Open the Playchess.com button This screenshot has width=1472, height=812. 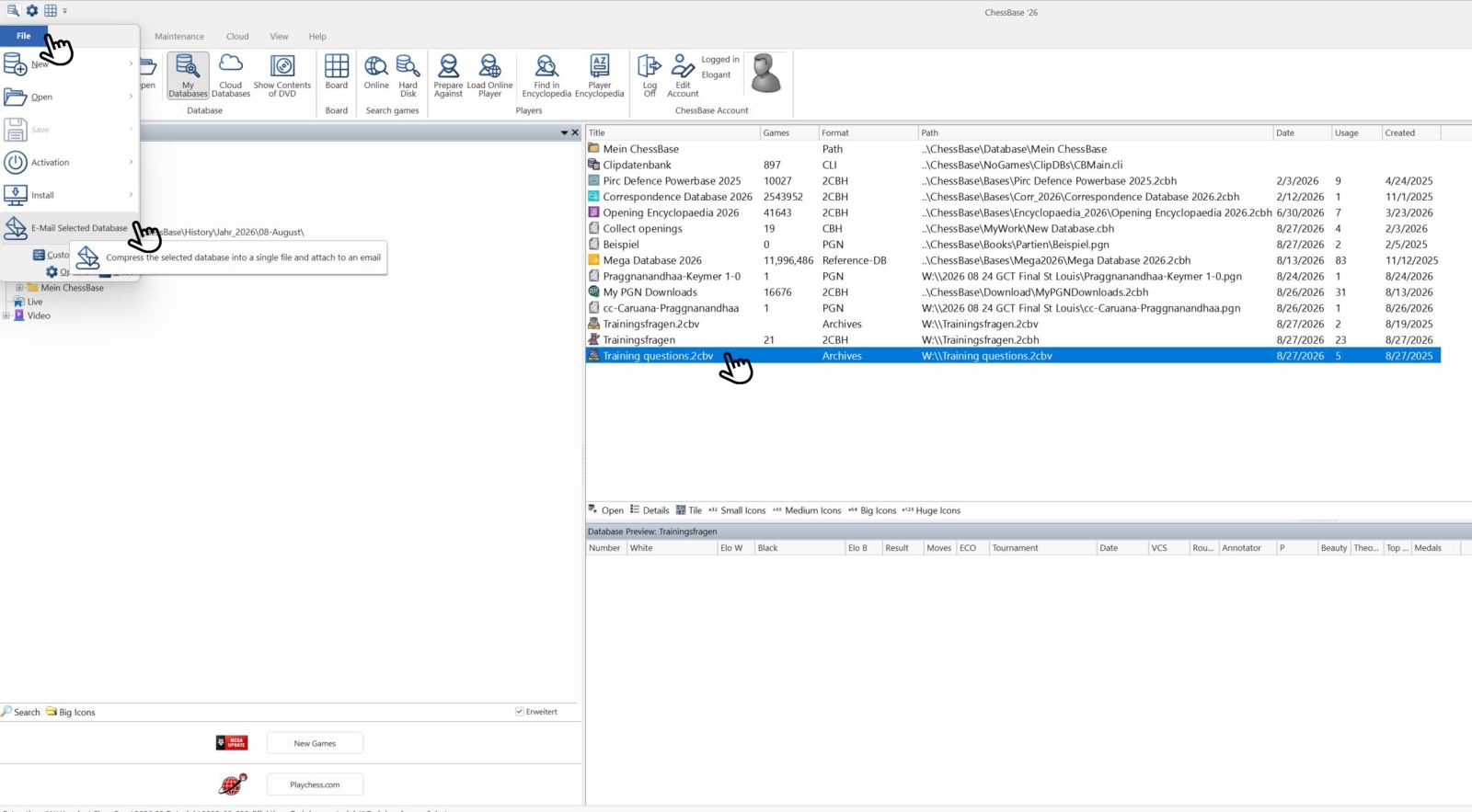tap(315, 784)
